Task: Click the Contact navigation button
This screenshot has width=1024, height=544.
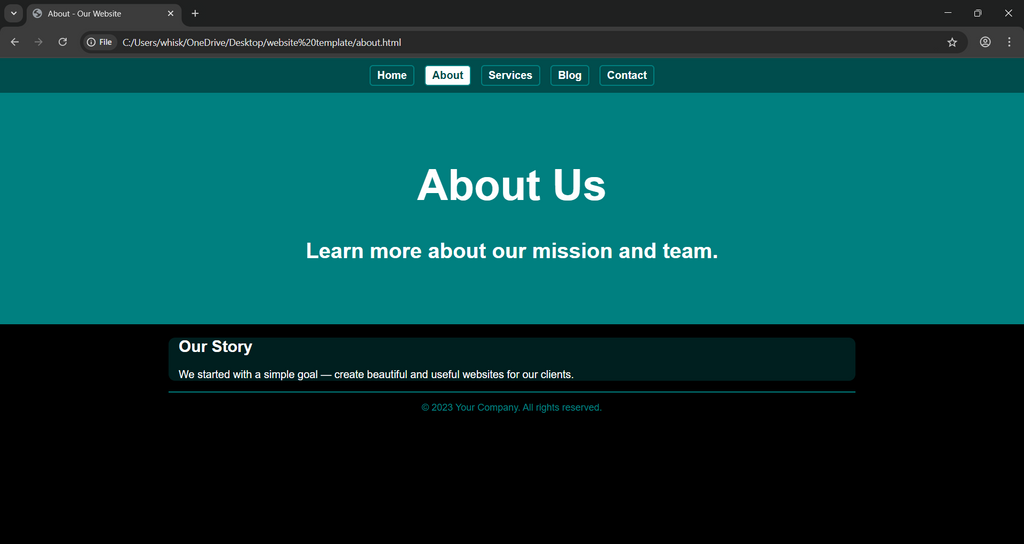Action: (626, 76)
